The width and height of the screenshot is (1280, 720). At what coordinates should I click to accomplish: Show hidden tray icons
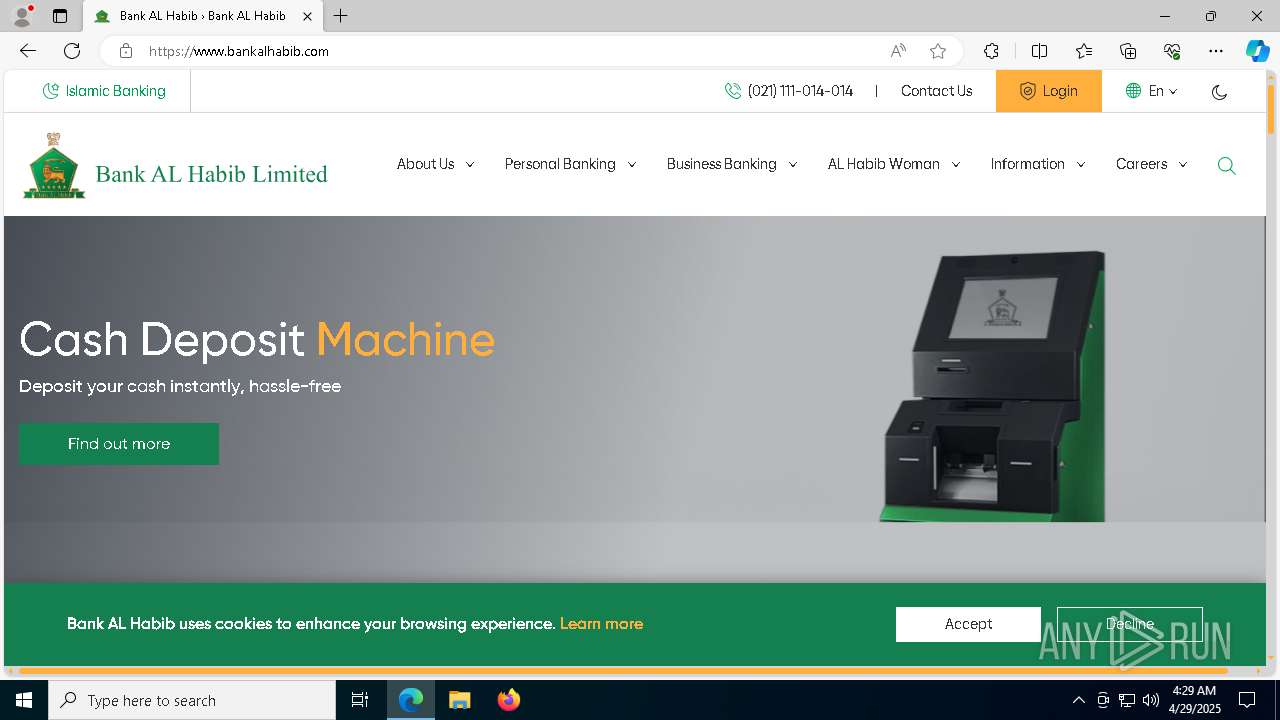[1078, 700]
